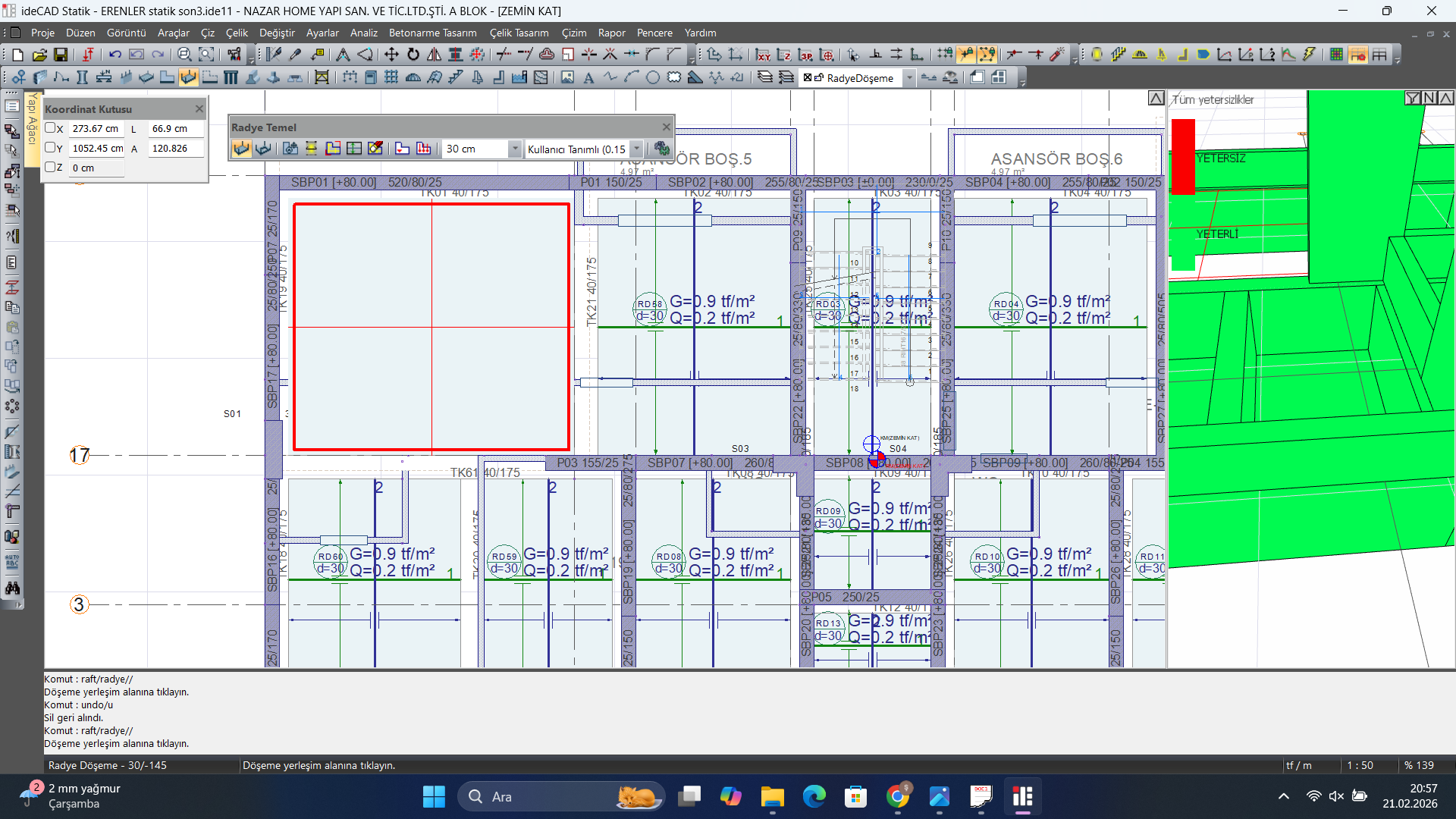
Task: Click the Rotate tool circular arrow icon
Action: pos(413,55)
